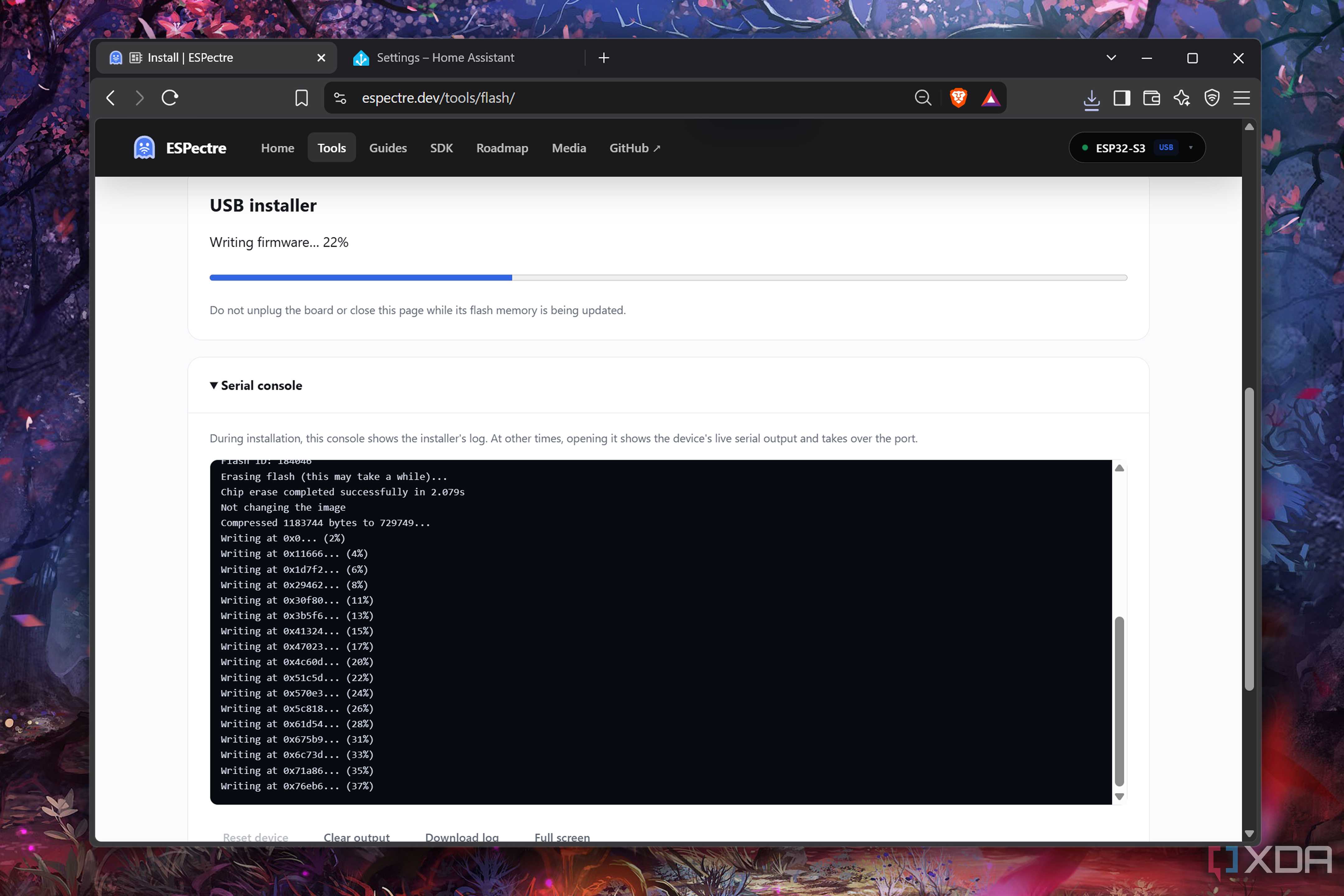
Task: Click the 'Do not unplug the board' warning text
Action: tap(418, 310)
